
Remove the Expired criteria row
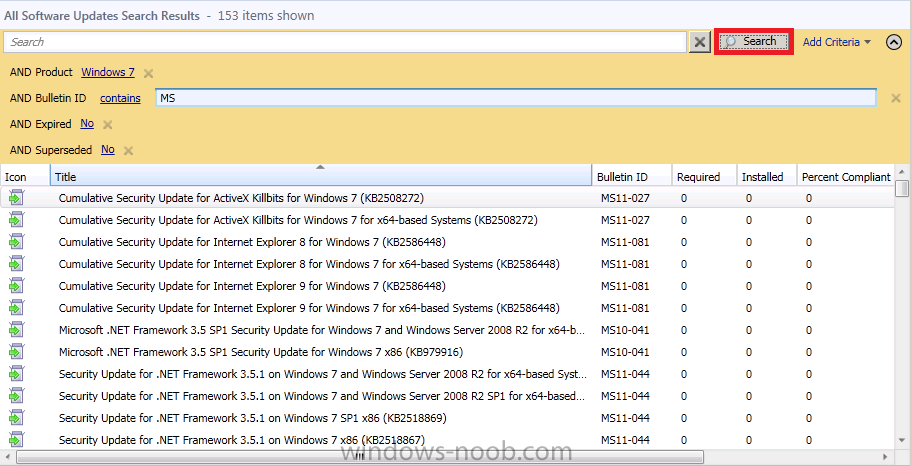pos(108,124)
